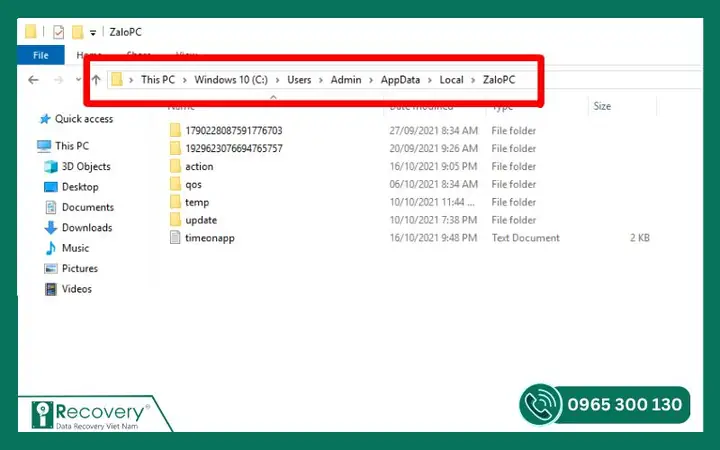Expand chevron after Admin breadcrumb

click(371, 80)
